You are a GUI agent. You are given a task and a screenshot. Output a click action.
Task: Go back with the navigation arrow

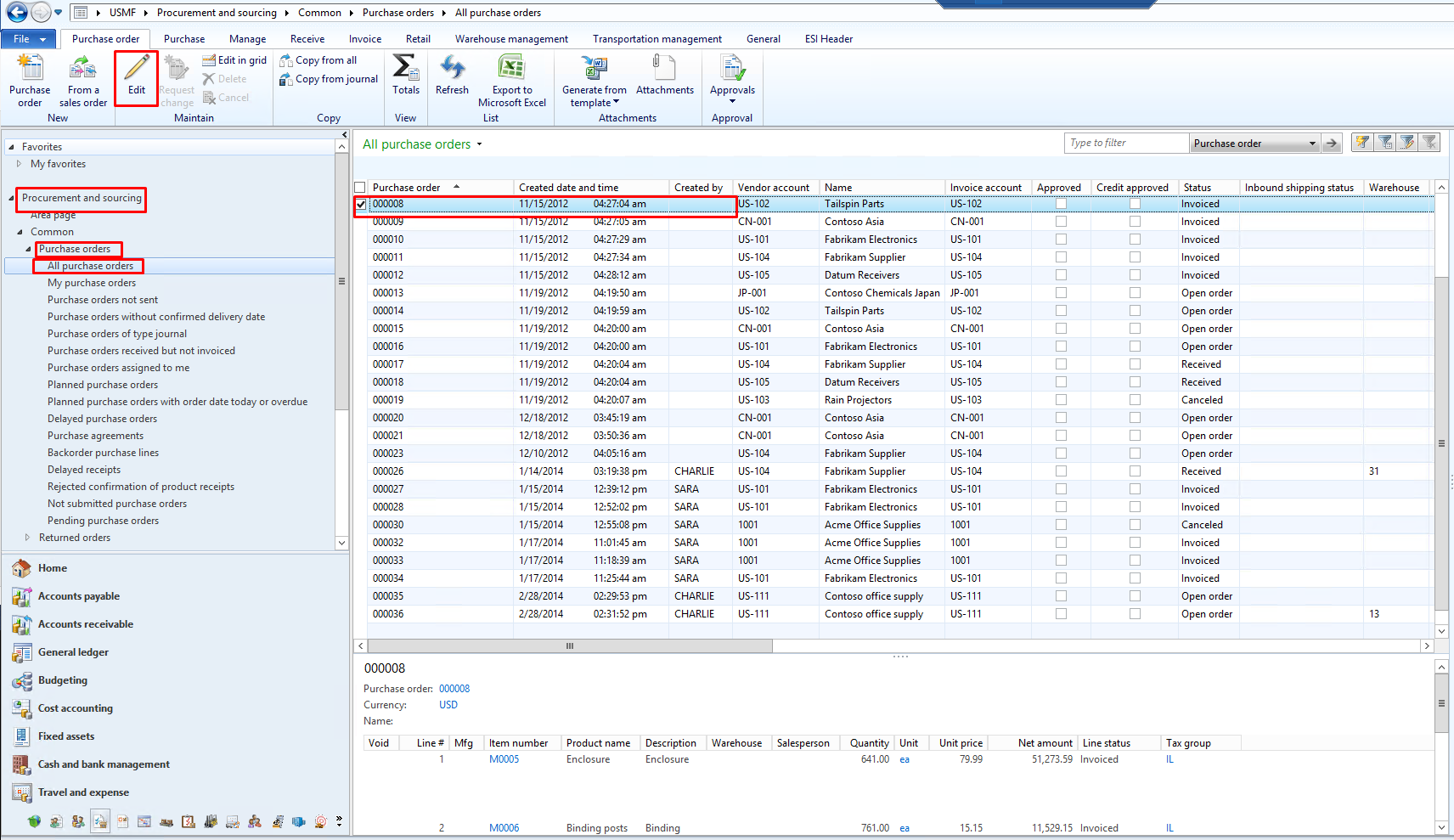pos(16,12)
